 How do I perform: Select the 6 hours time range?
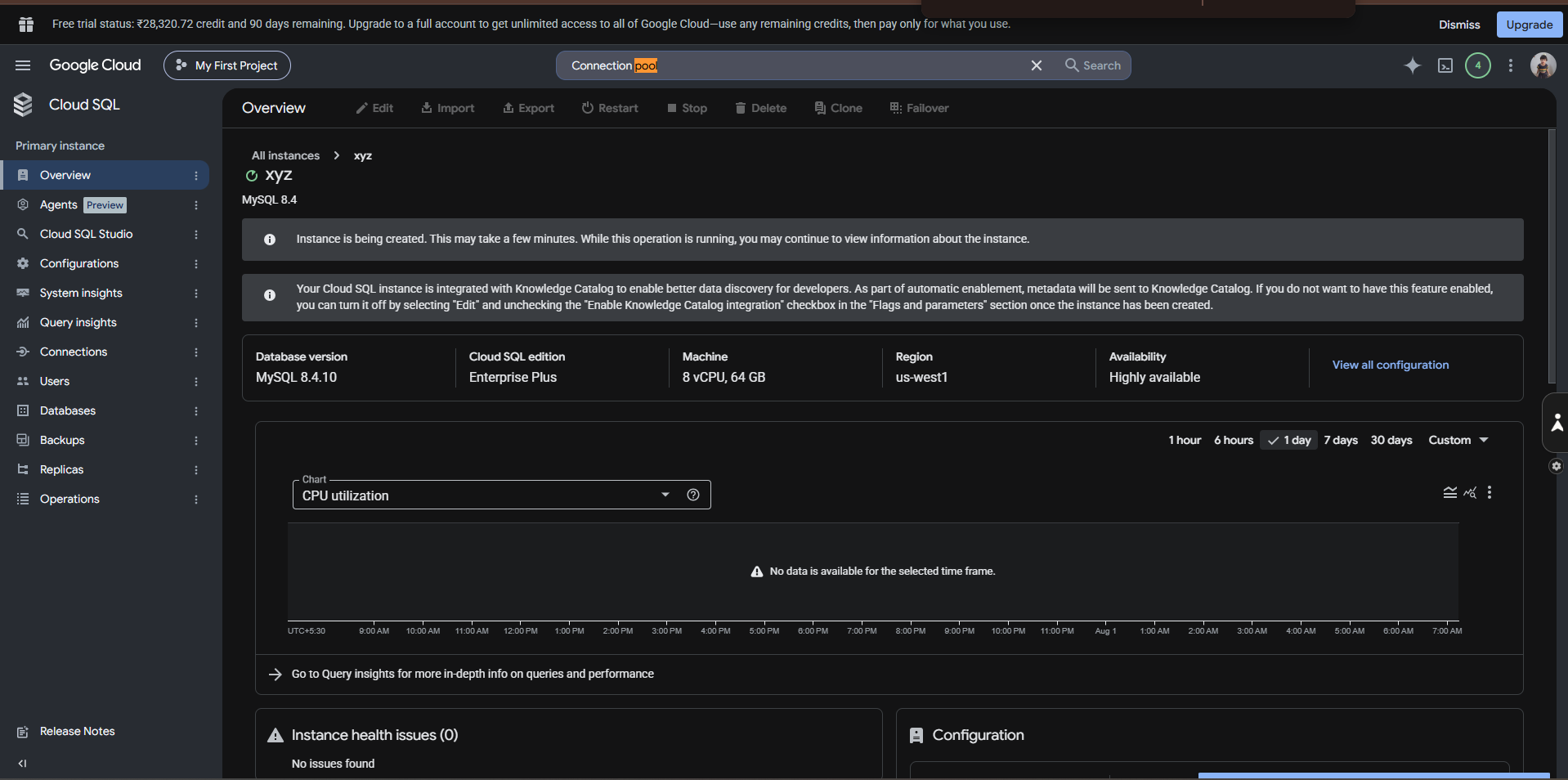(x=1234, y=440)
